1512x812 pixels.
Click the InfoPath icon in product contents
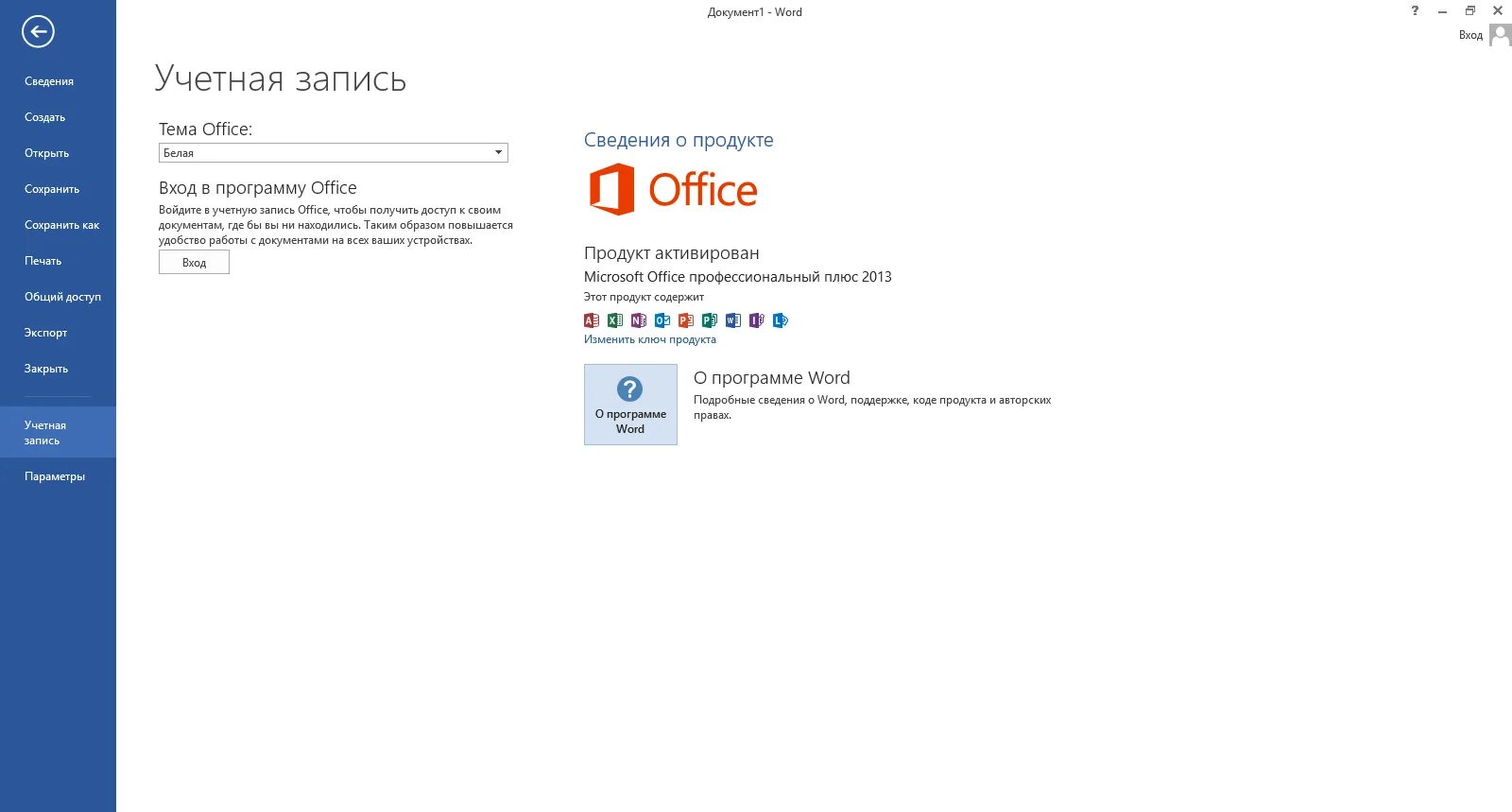click(757, 320)
